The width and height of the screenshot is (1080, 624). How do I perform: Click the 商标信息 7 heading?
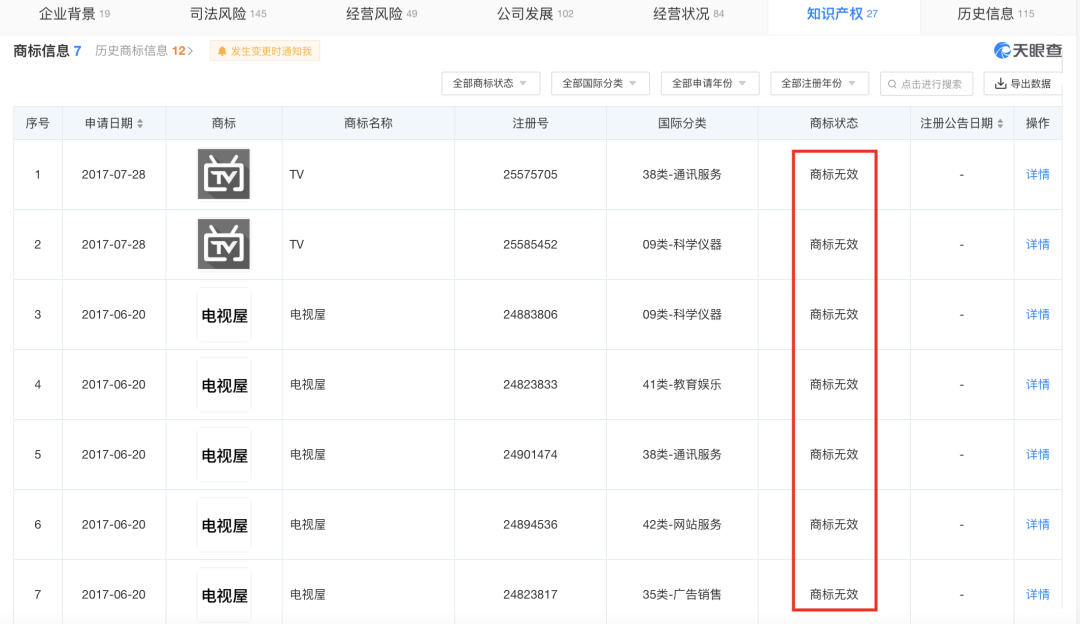pyautogui.click(x=48, y=51)
